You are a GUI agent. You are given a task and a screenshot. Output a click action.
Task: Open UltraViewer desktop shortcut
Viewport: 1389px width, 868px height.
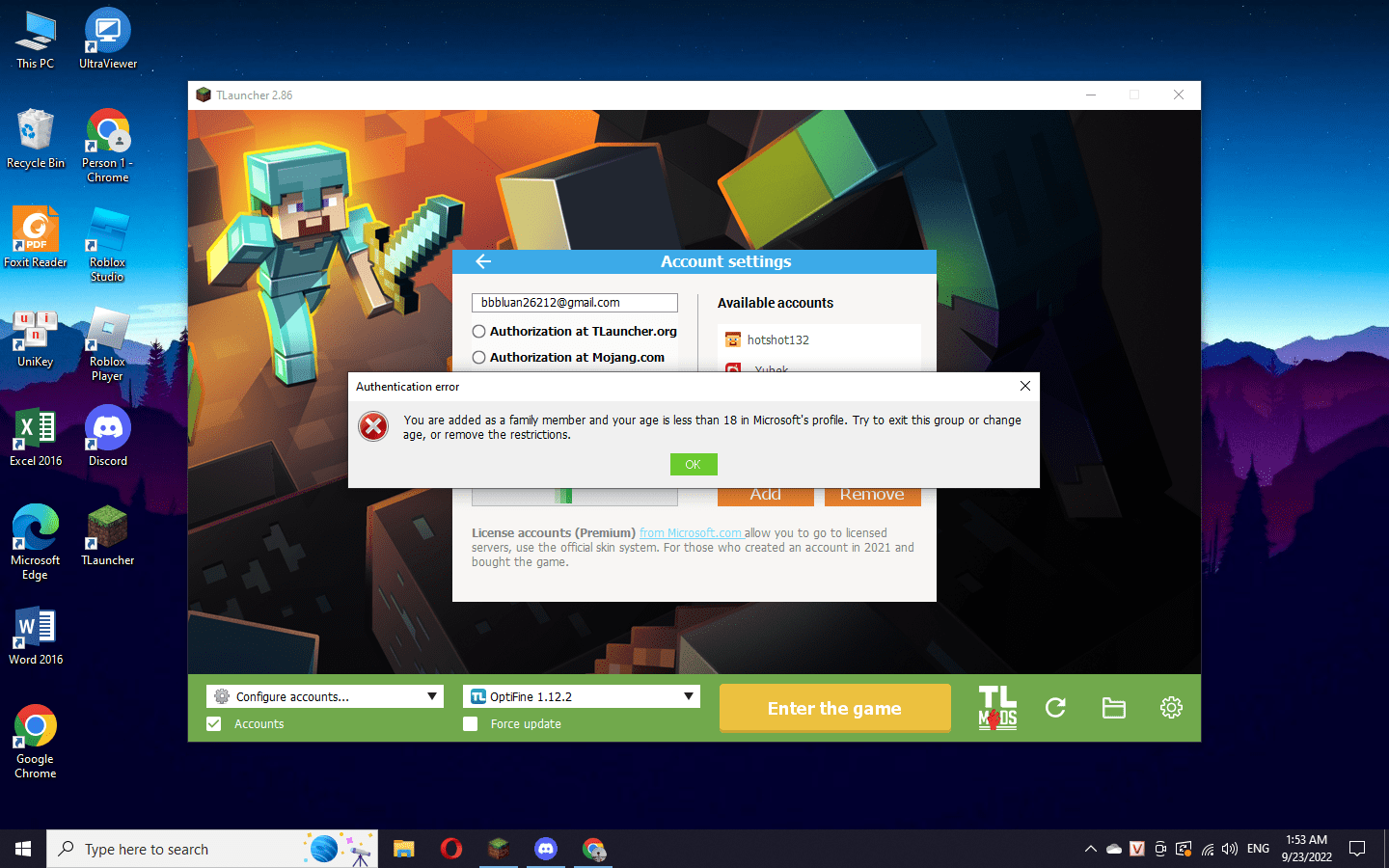pos(108,40)
